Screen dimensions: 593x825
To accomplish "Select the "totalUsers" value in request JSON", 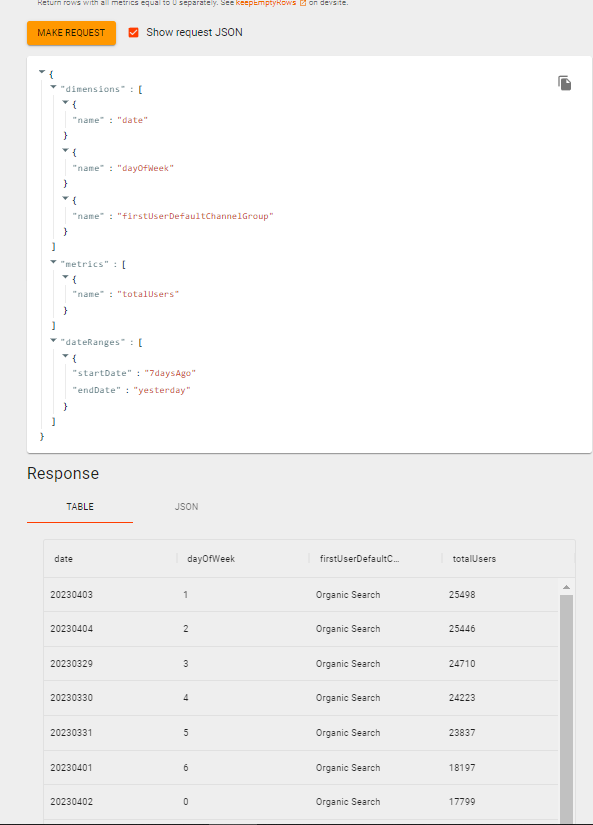I will pyautogui.click(x=148, y=294).
